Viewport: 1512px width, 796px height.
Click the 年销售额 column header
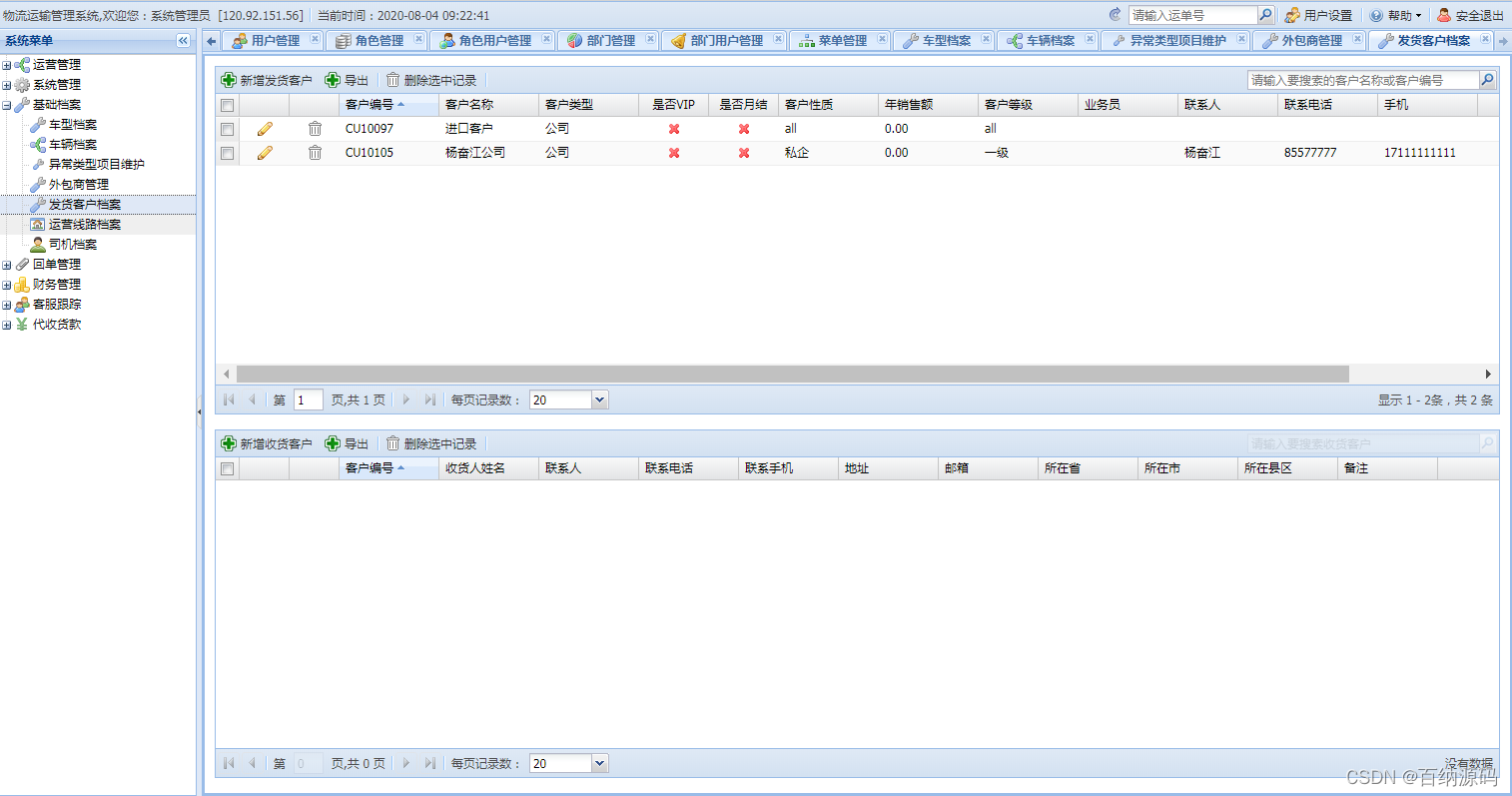[x=928, y=105]
